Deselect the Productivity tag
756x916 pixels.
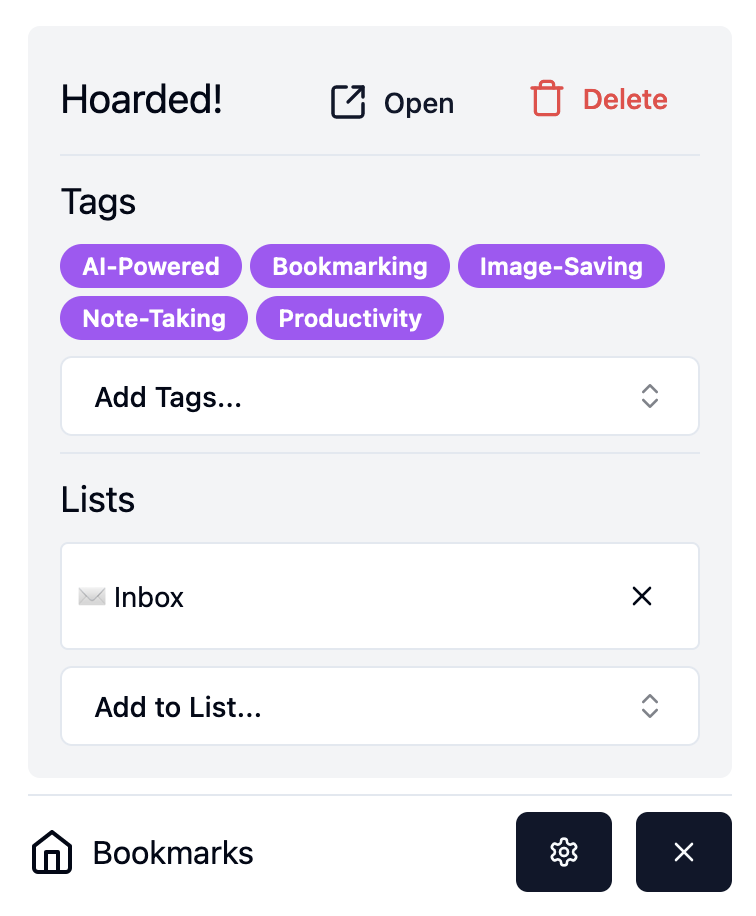tap(349, 318)
